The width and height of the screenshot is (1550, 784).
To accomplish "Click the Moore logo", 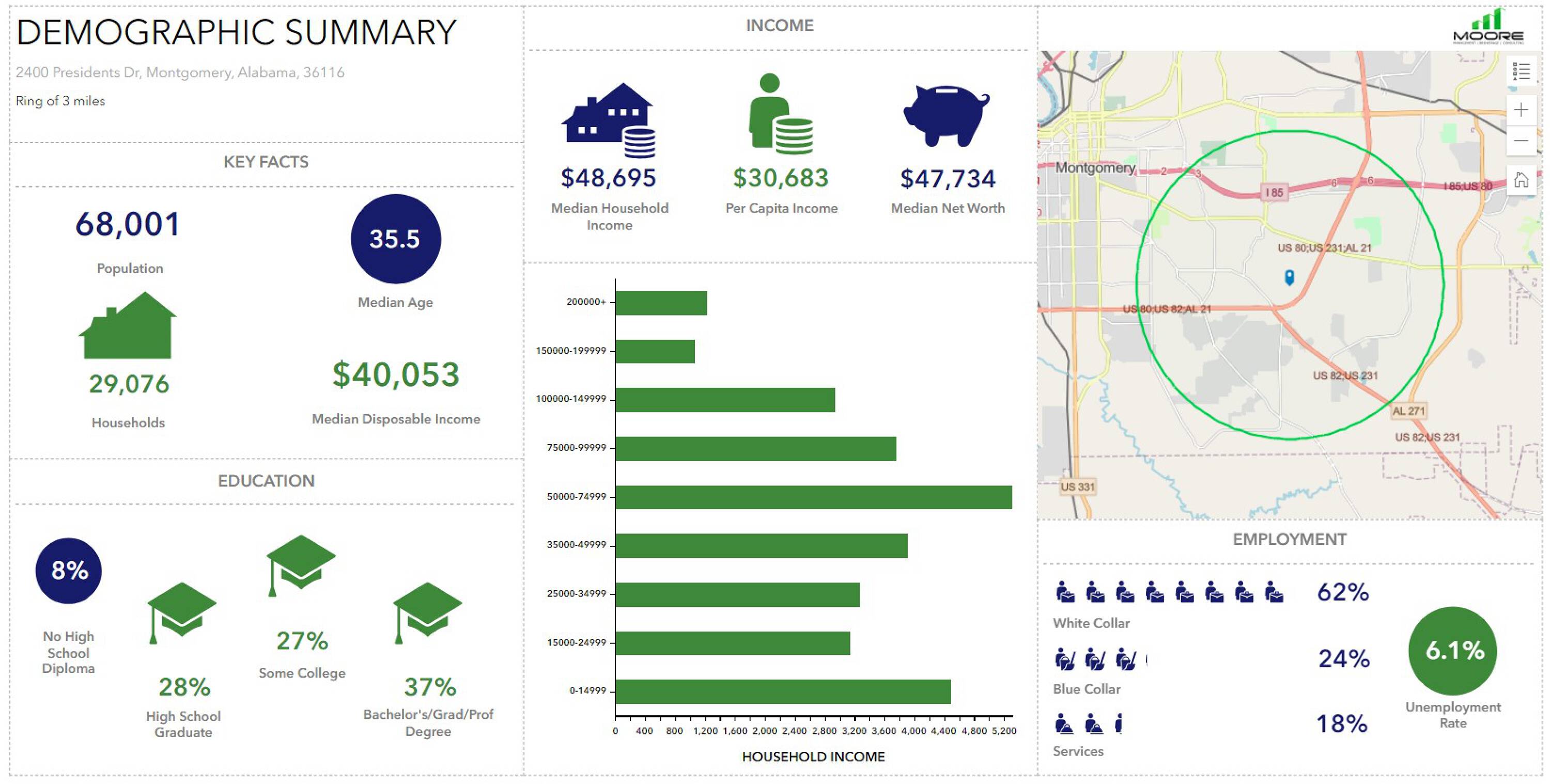I will [x=1489, y=27].
